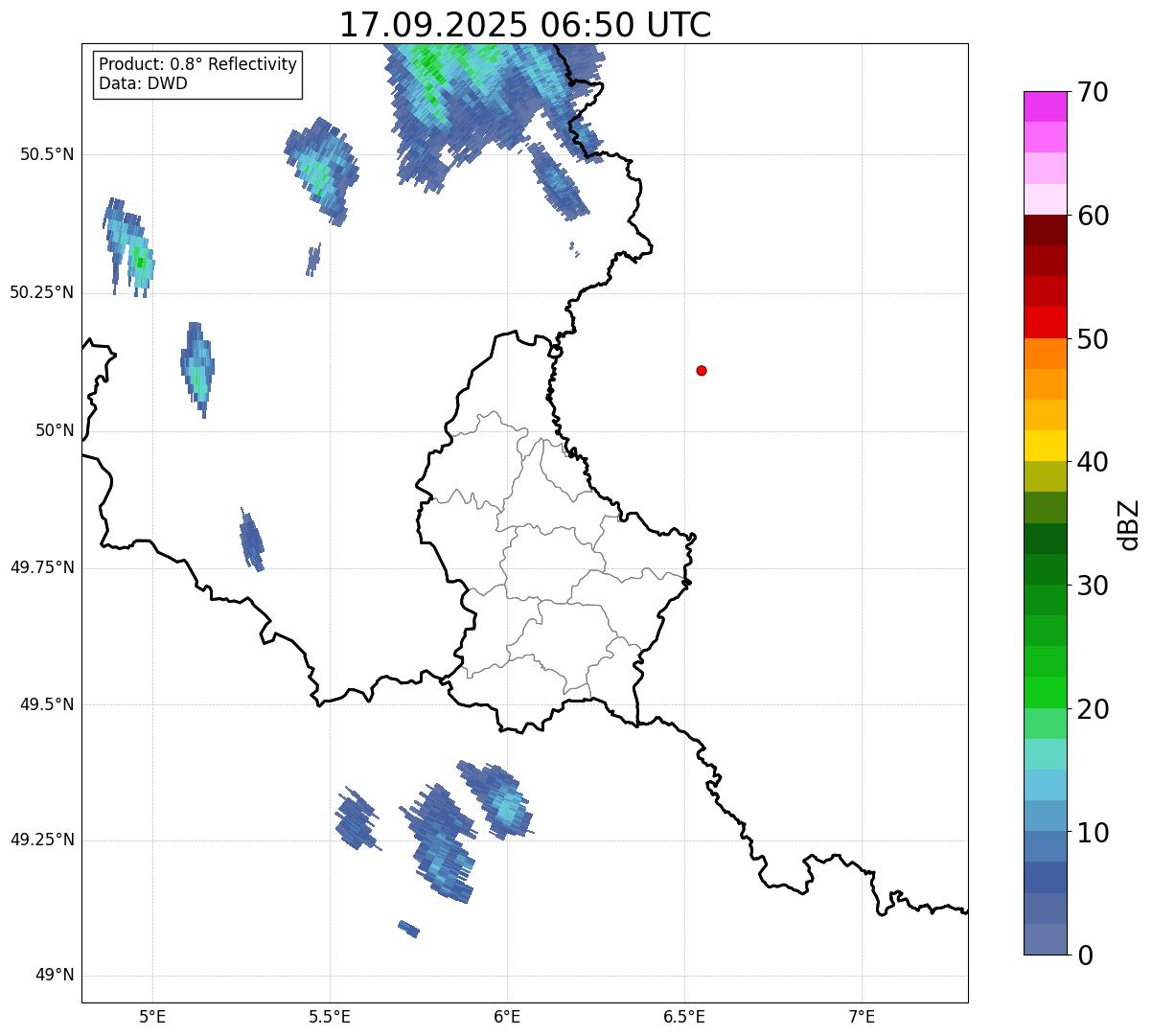
Task: Click the "Data: DWD" legend line
Action: pyautogui.click(x=143, y=83)
